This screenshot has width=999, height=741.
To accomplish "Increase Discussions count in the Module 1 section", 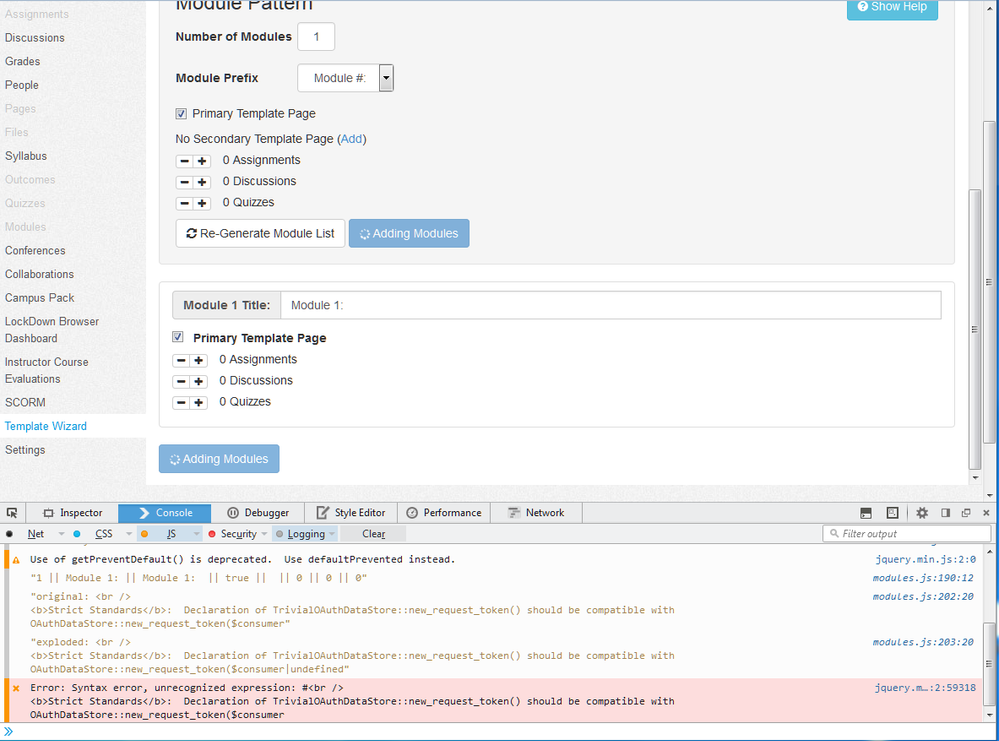I will (199, 382).
